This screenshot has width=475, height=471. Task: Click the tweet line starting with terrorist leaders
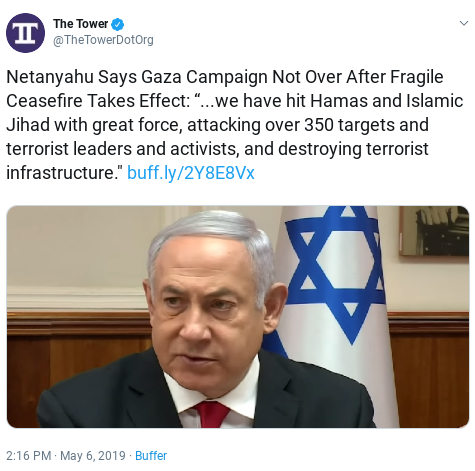[217, 149]
